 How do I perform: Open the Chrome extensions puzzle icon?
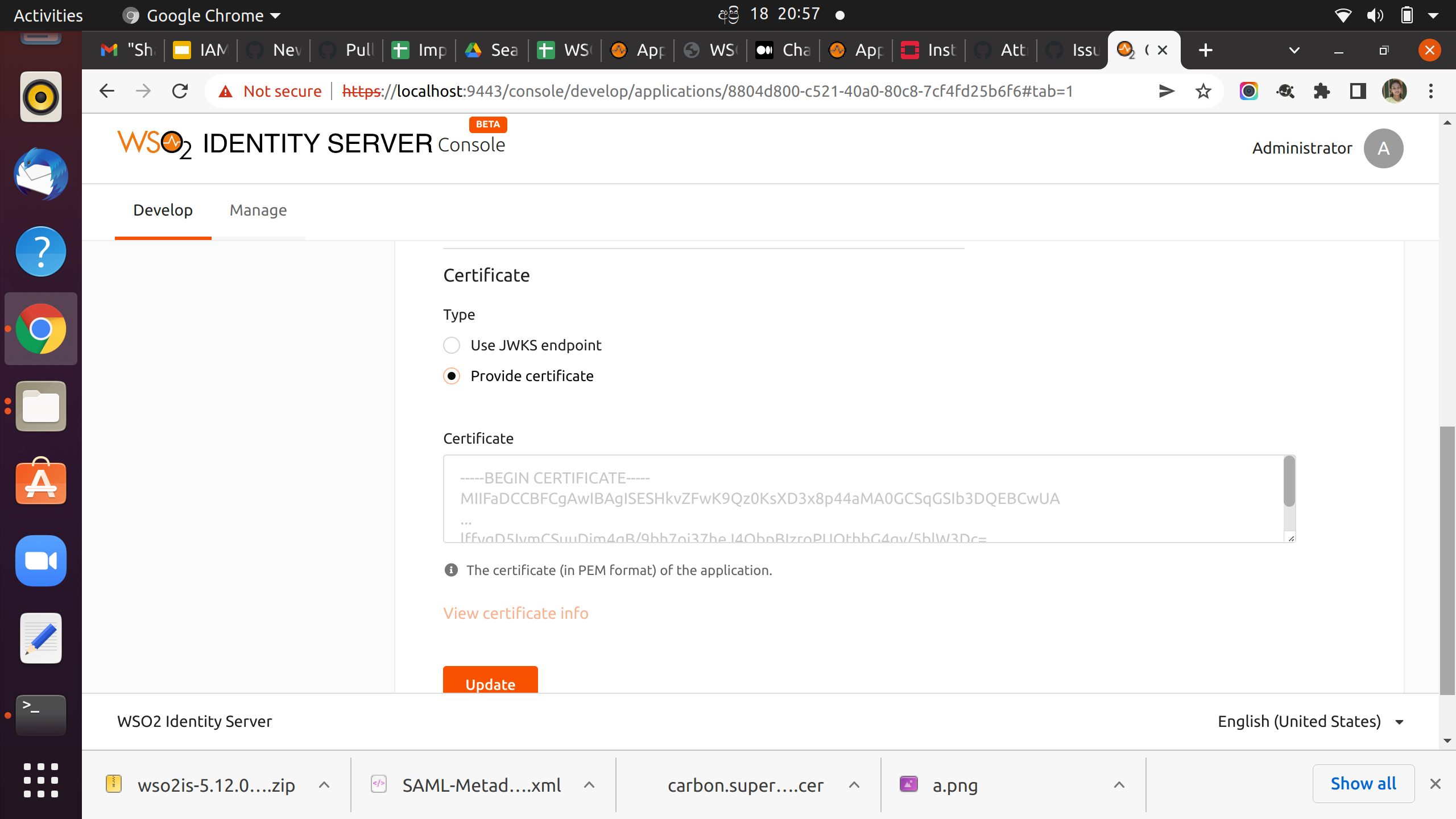pyautogui.click(x=1321, y=91)
